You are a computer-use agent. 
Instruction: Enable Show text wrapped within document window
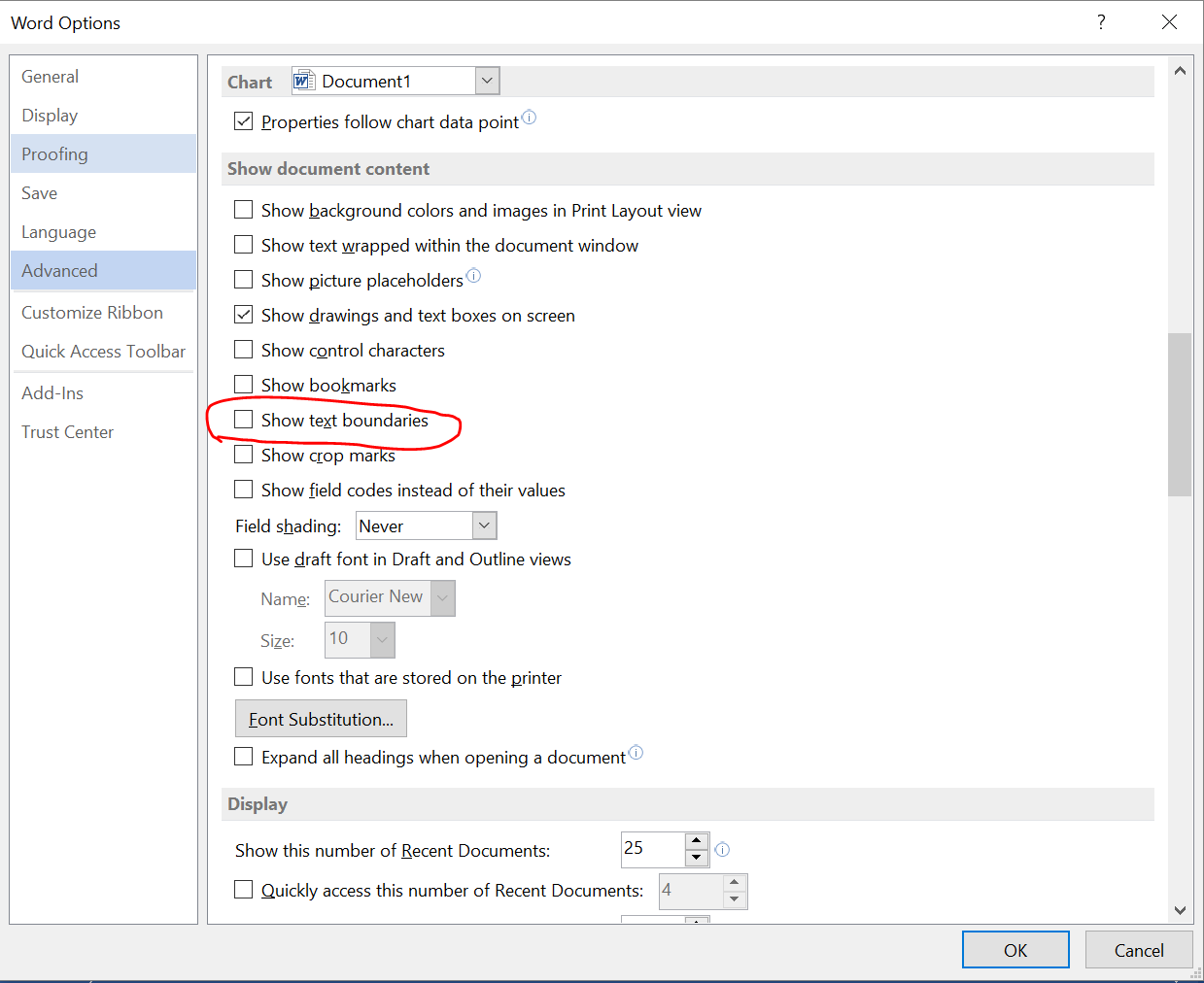(x=244, y=245)
